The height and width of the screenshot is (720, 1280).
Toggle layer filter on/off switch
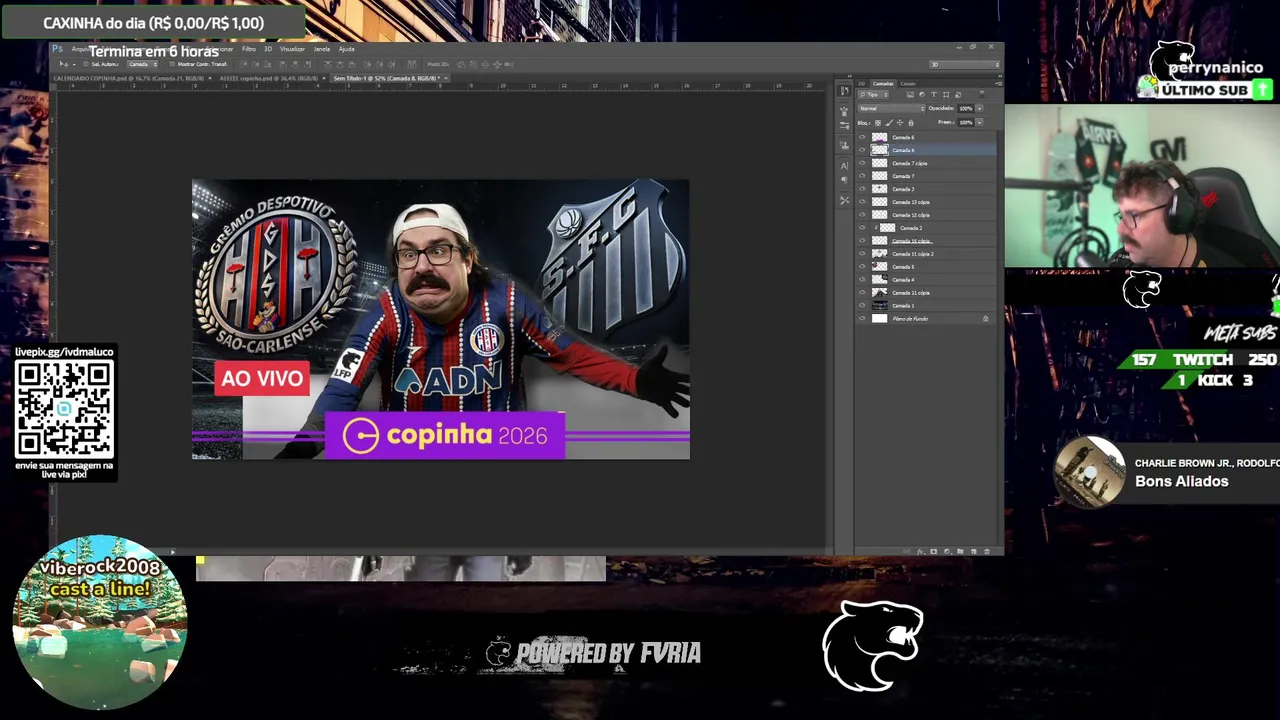pos(982,94)
